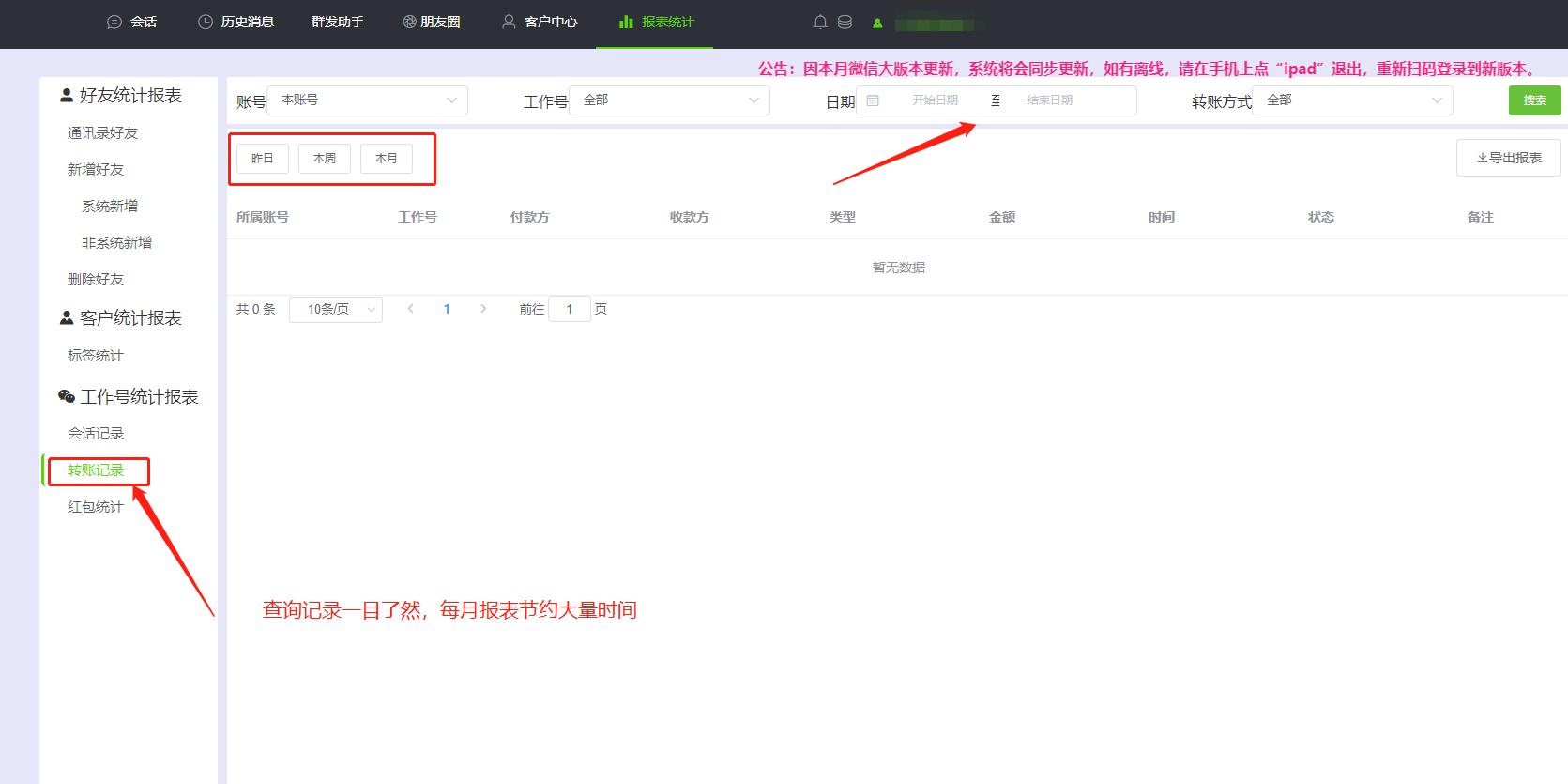Click the 工作号统计报表 section heading
Image resolution: width=1568 pixels, height=784 pixels.
coord(129,397)
